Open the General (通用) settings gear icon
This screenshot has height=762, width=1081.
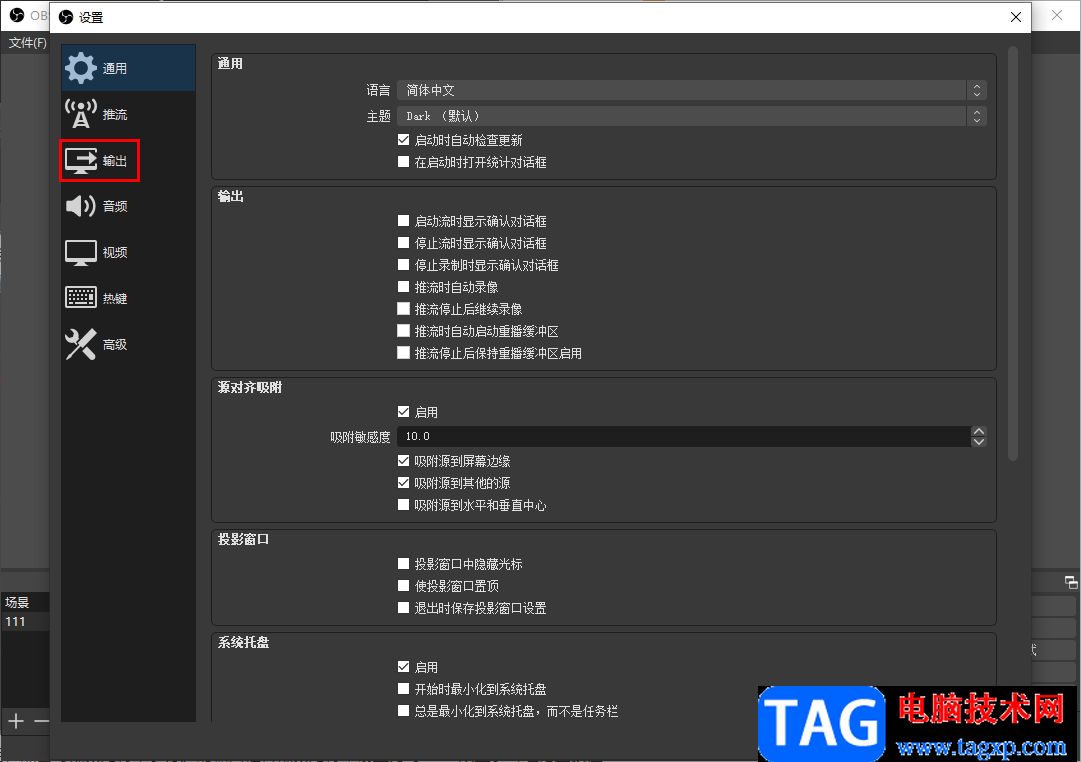(x=81, y=68)
